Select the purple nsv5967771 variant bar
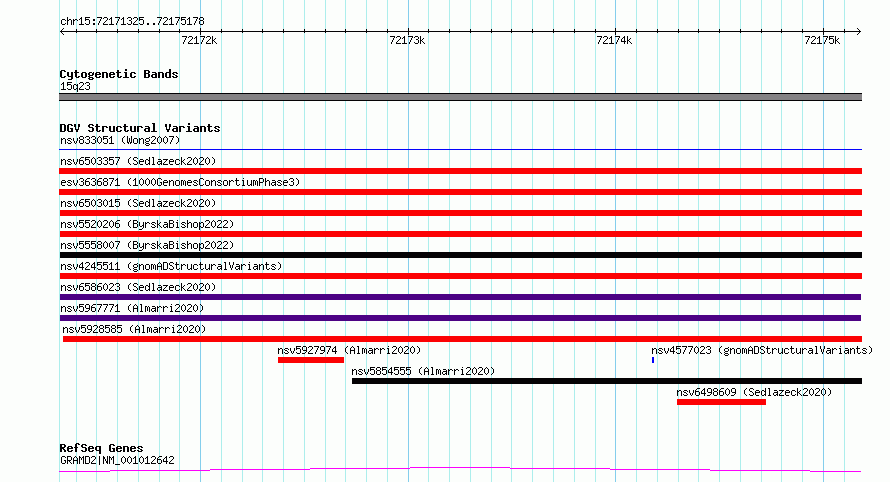This screenshot has width=890, height=482. [460, 318]
